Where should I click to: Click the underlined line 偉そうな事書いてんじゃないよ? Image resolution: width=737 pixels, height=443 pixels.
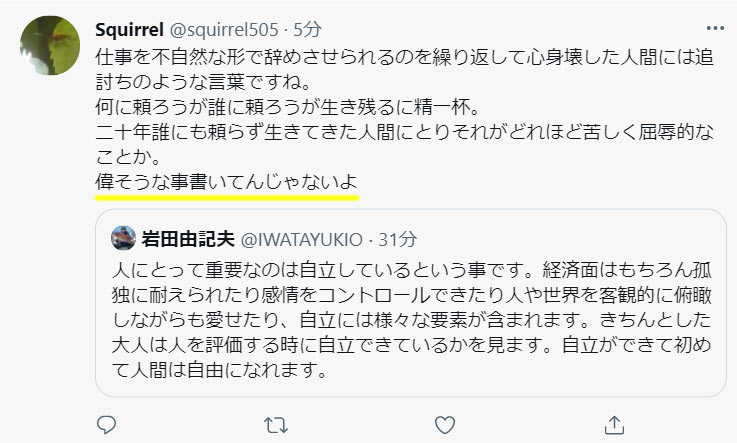coord(227,182)
